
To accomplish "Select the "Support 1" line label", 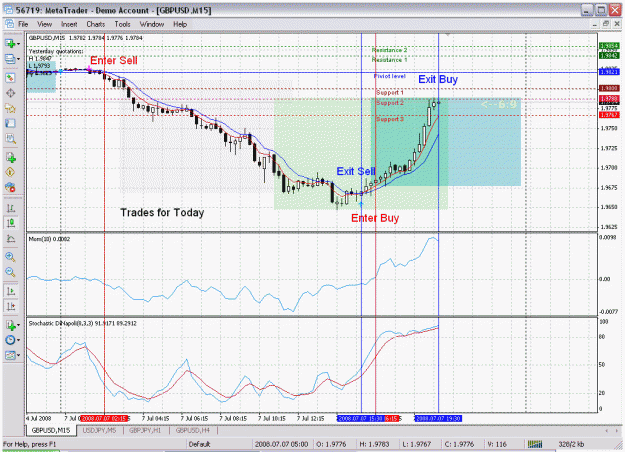I will [389, 92].
